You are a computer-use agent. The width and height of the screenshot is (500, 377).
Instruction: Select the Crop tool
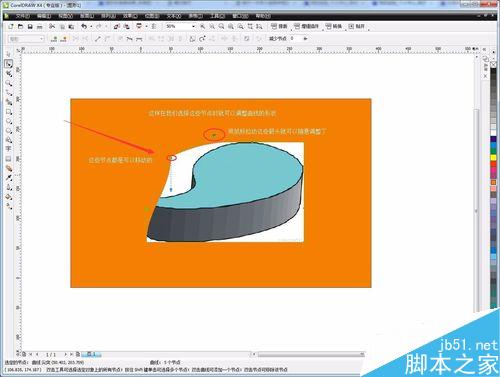9,74
